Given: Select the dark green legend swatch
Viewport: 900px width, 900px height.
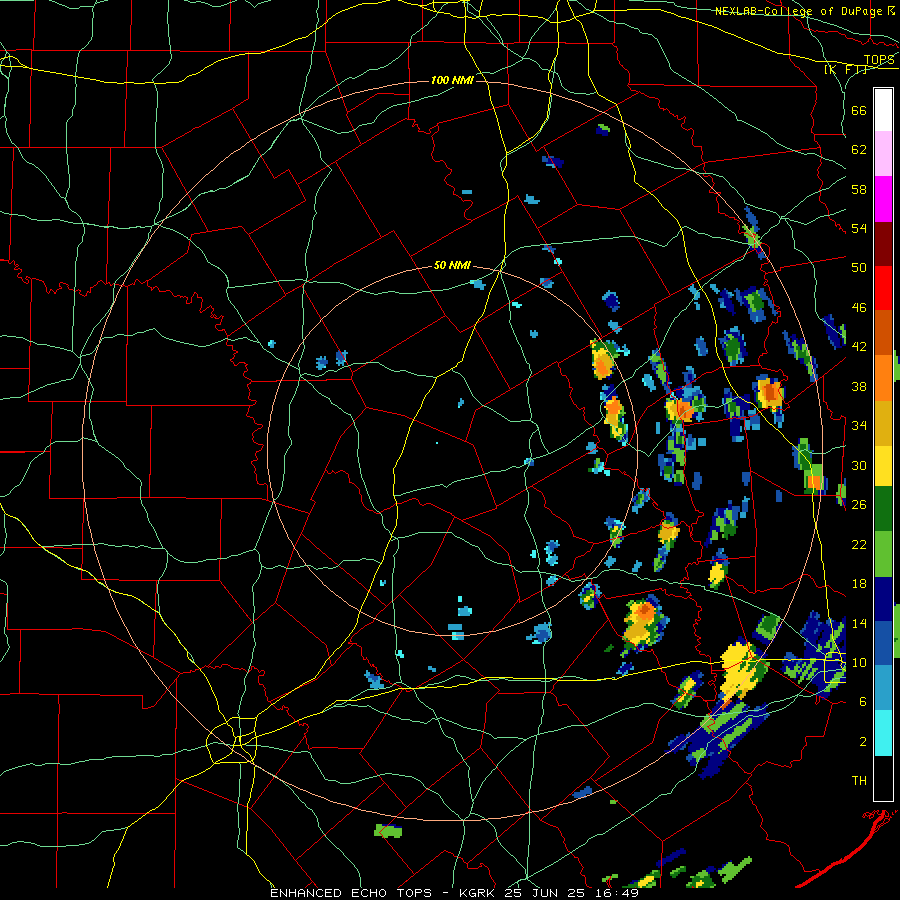Looking at the screenshot, I should (x=883, y=509).
